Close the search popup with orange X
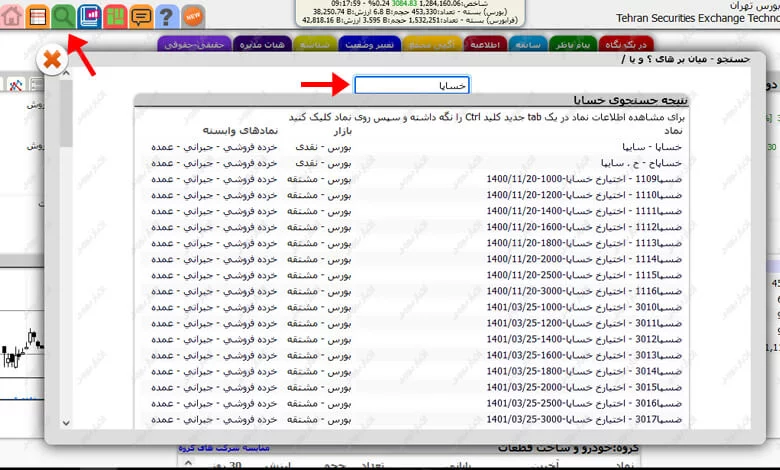Screen dimensions: 780x470 (x=51, y=60)
